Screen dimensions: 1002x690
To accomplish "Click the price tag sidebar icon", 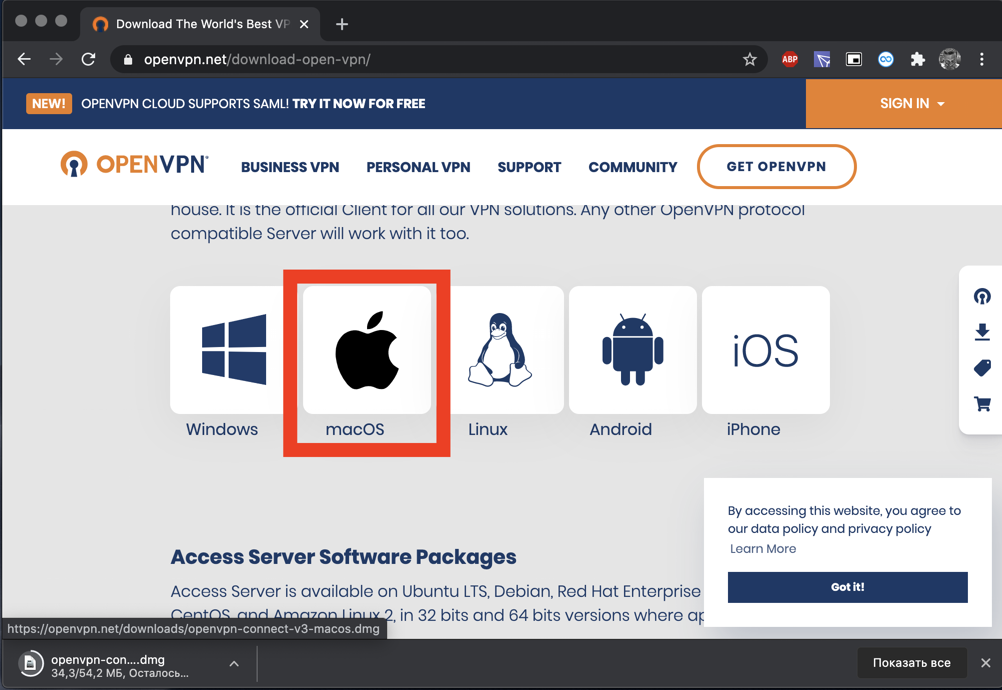I will point(982,368).
